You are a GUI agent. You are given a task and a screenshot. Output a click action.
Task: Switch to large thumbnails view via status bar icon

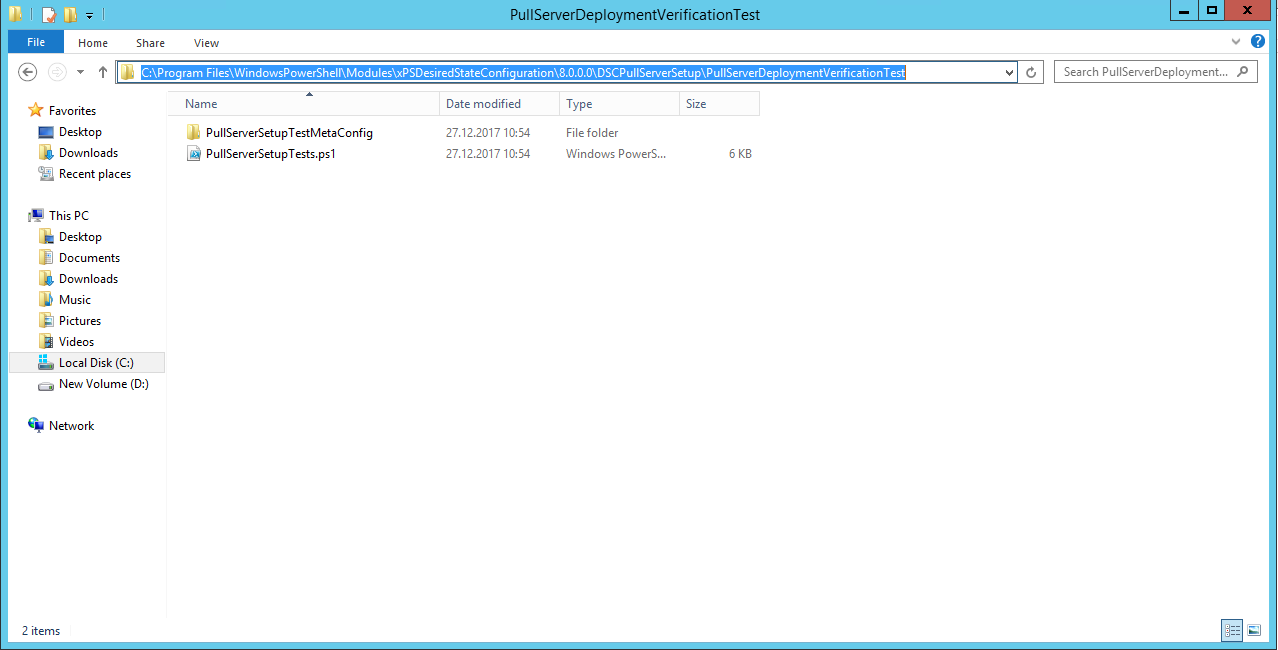pyautogui.click(x=1255, y=630)
